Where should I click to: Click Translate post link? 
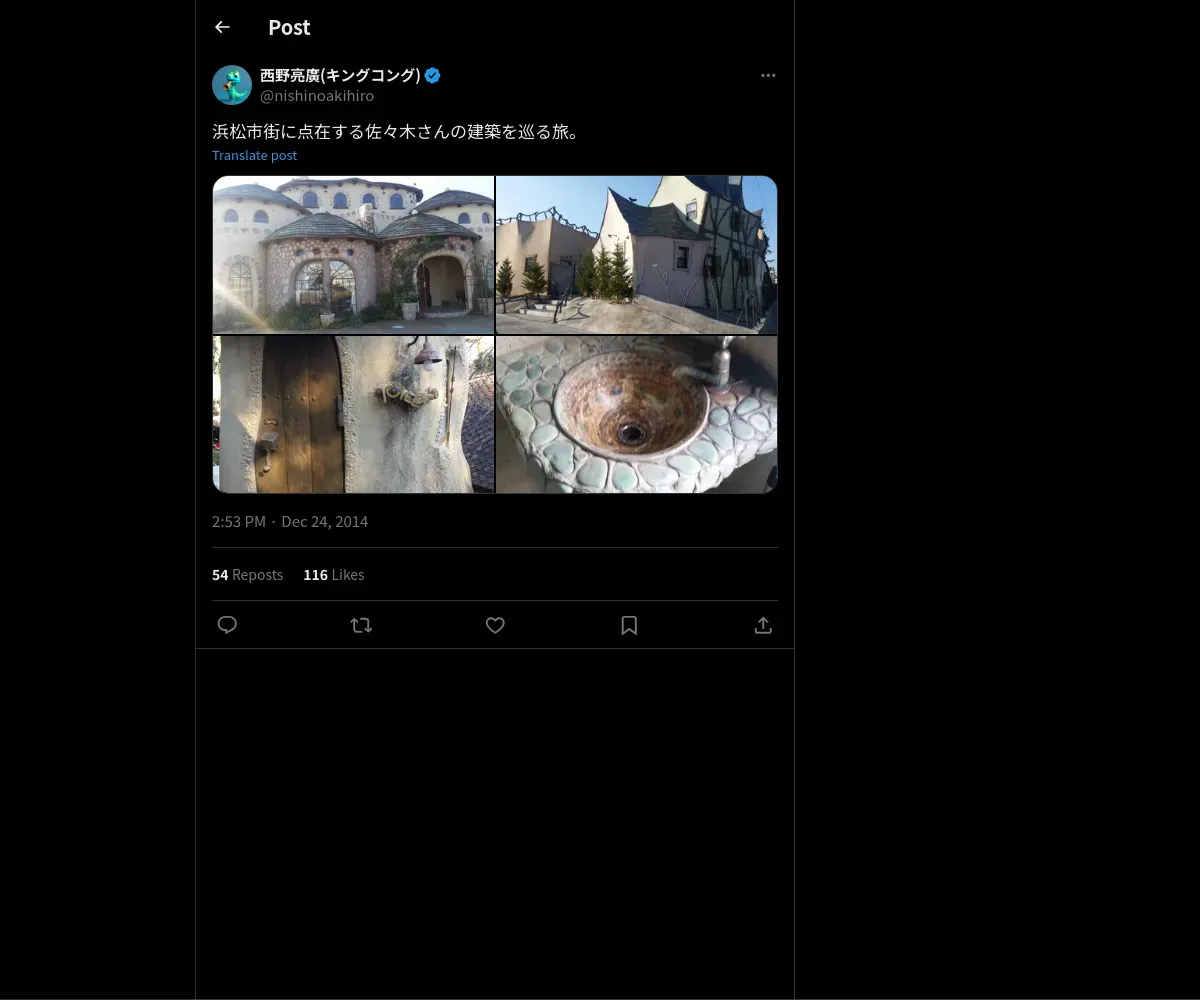[254, 155]
